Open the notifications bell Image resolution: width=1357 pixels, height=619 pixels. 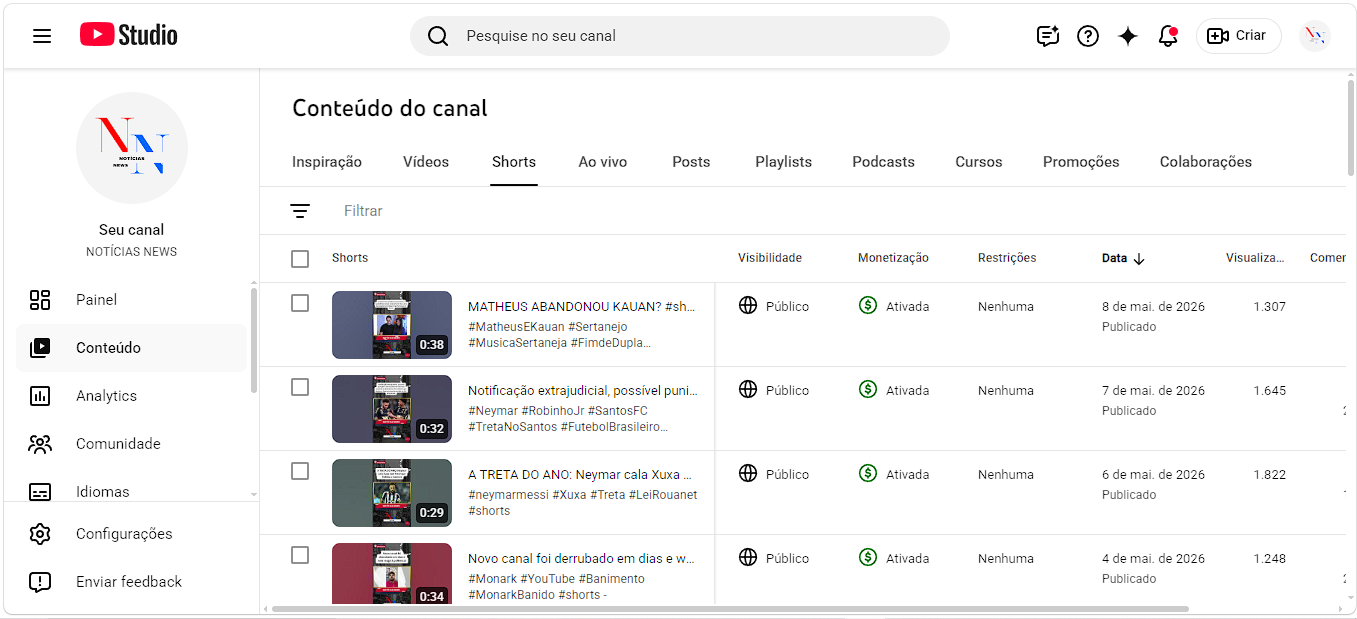point(1168,36)
